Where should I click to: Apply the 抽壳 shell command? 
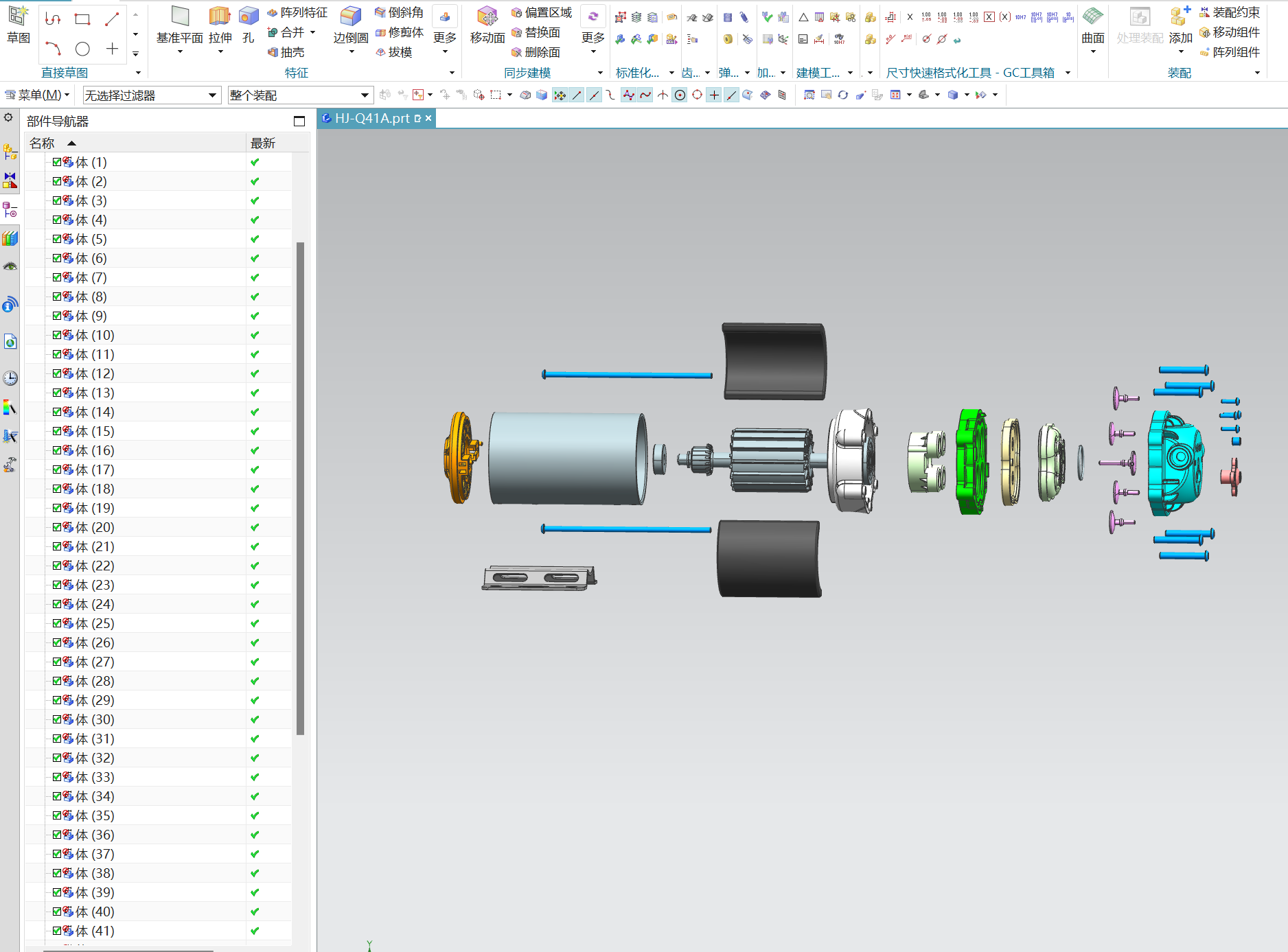pyautogui.click(x=286, y=52)
